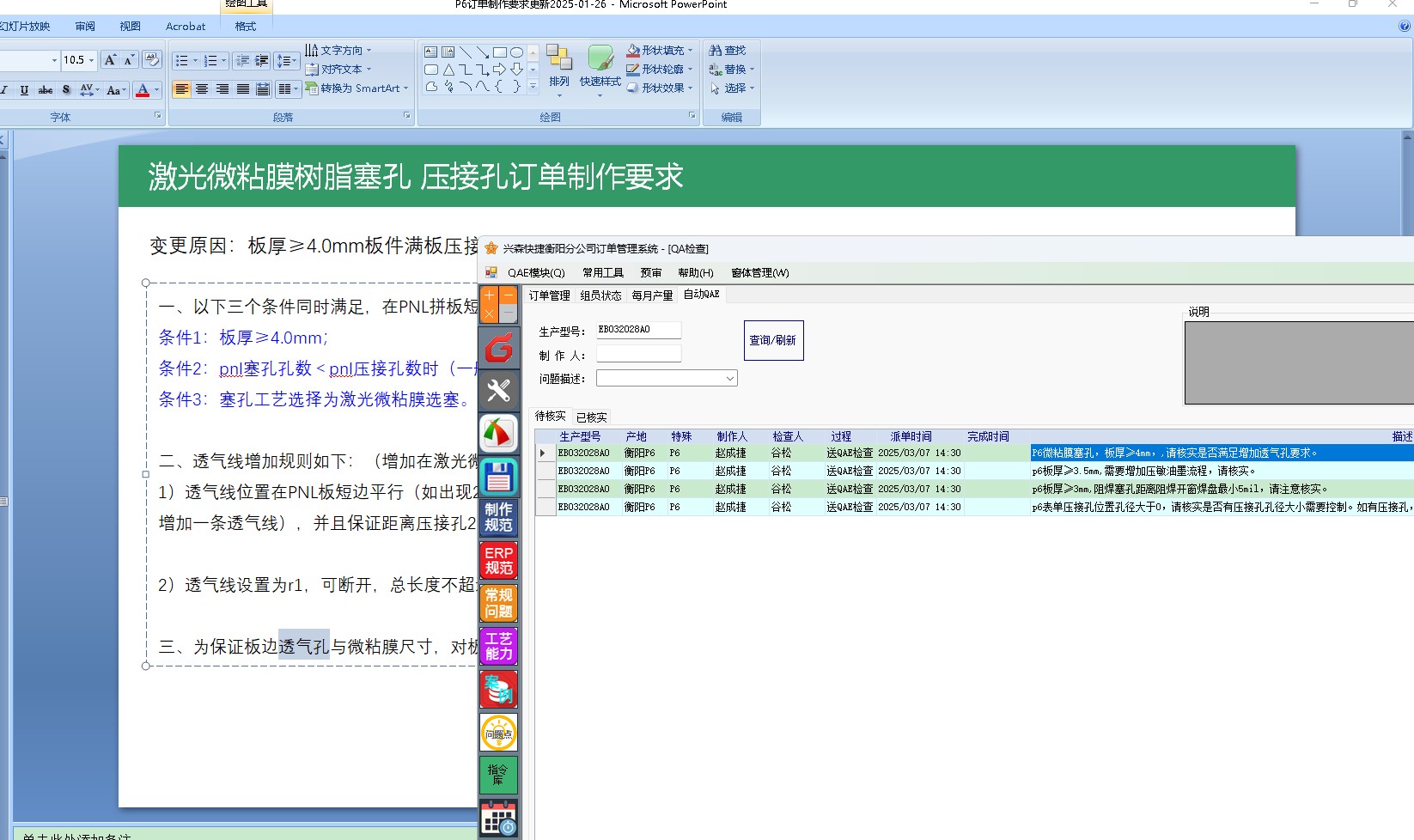Screen dimensions: 1414x840
Task: Open the 格式 Format ribbon tab
Action: [246, 27]
